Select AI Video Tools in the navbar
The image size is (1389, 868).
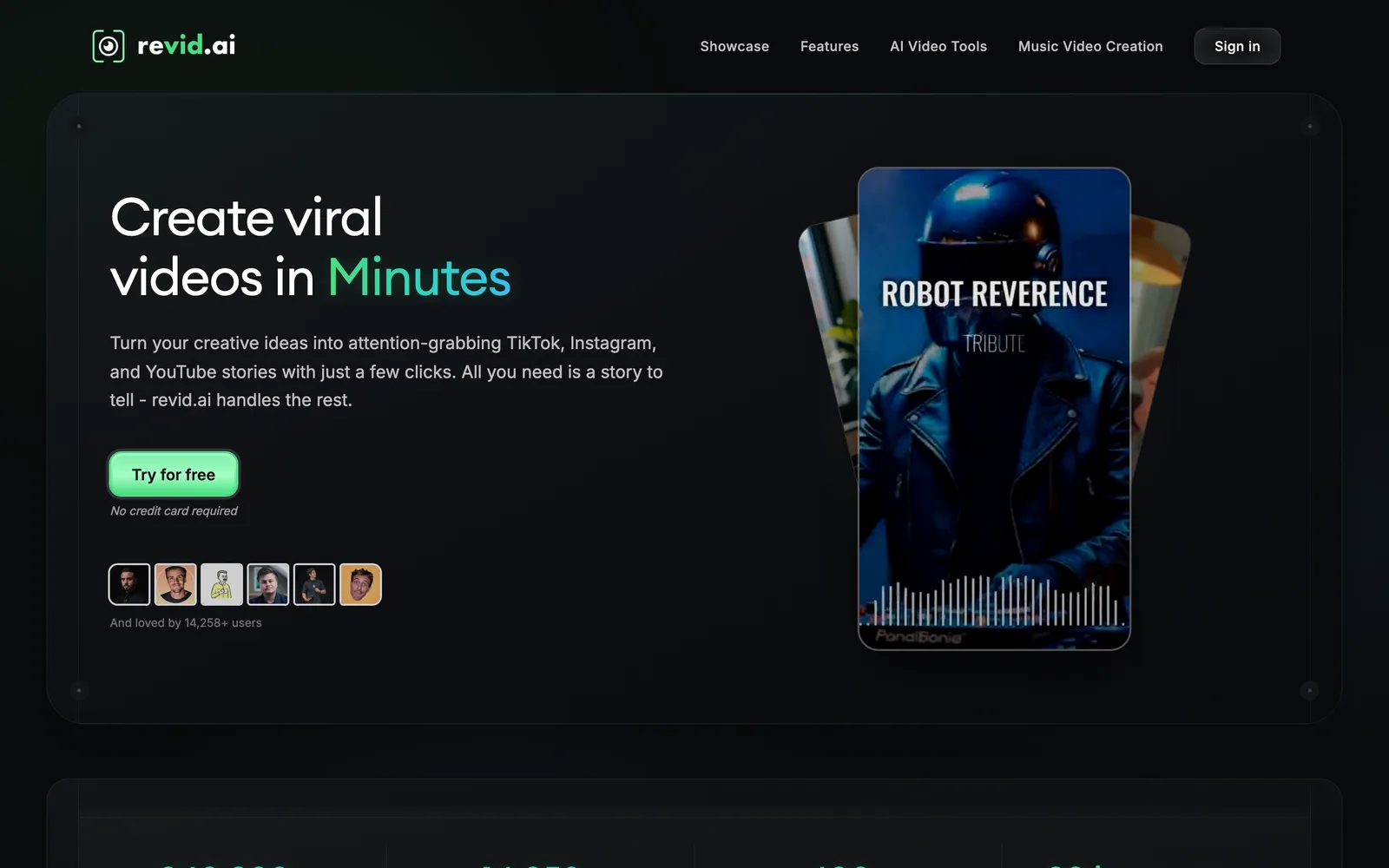[x=938, y=46]
